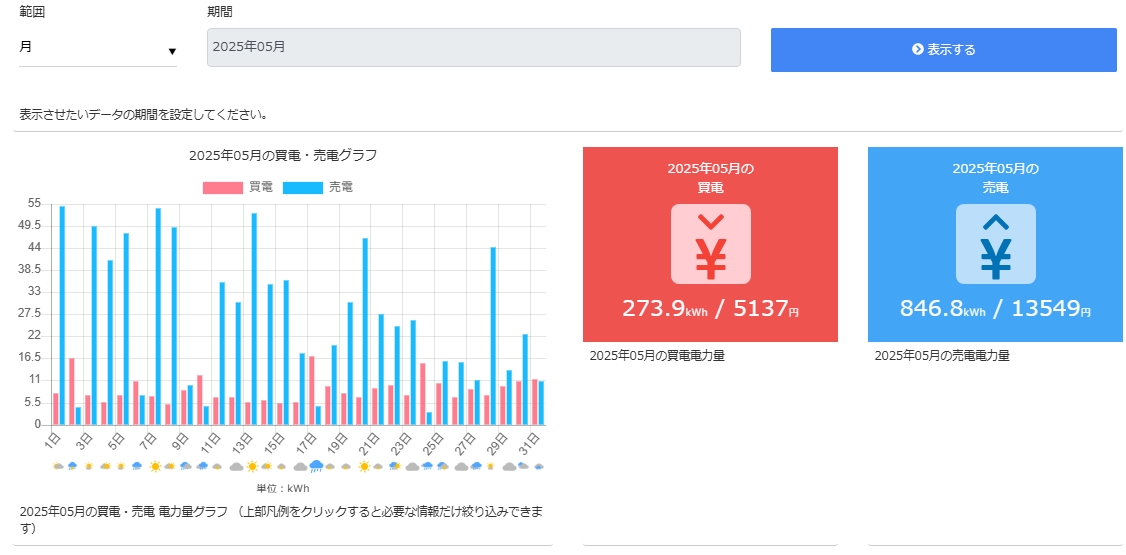Click the 期間 field showing 2025年05月

pos(473,47)
